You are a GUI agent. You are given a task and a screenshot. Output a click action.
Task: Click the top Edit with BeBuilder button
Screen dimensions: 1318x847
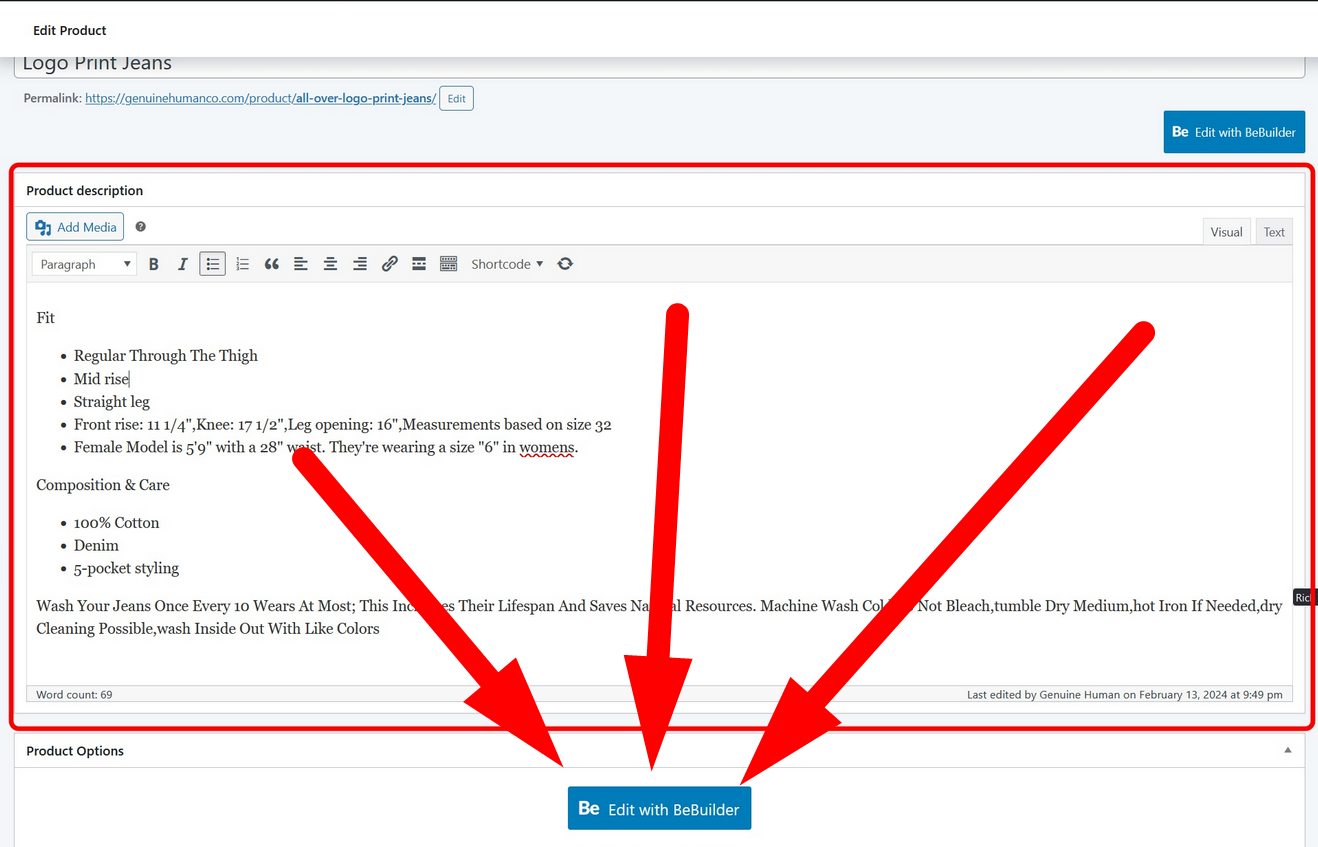(x=1234, y=132)
